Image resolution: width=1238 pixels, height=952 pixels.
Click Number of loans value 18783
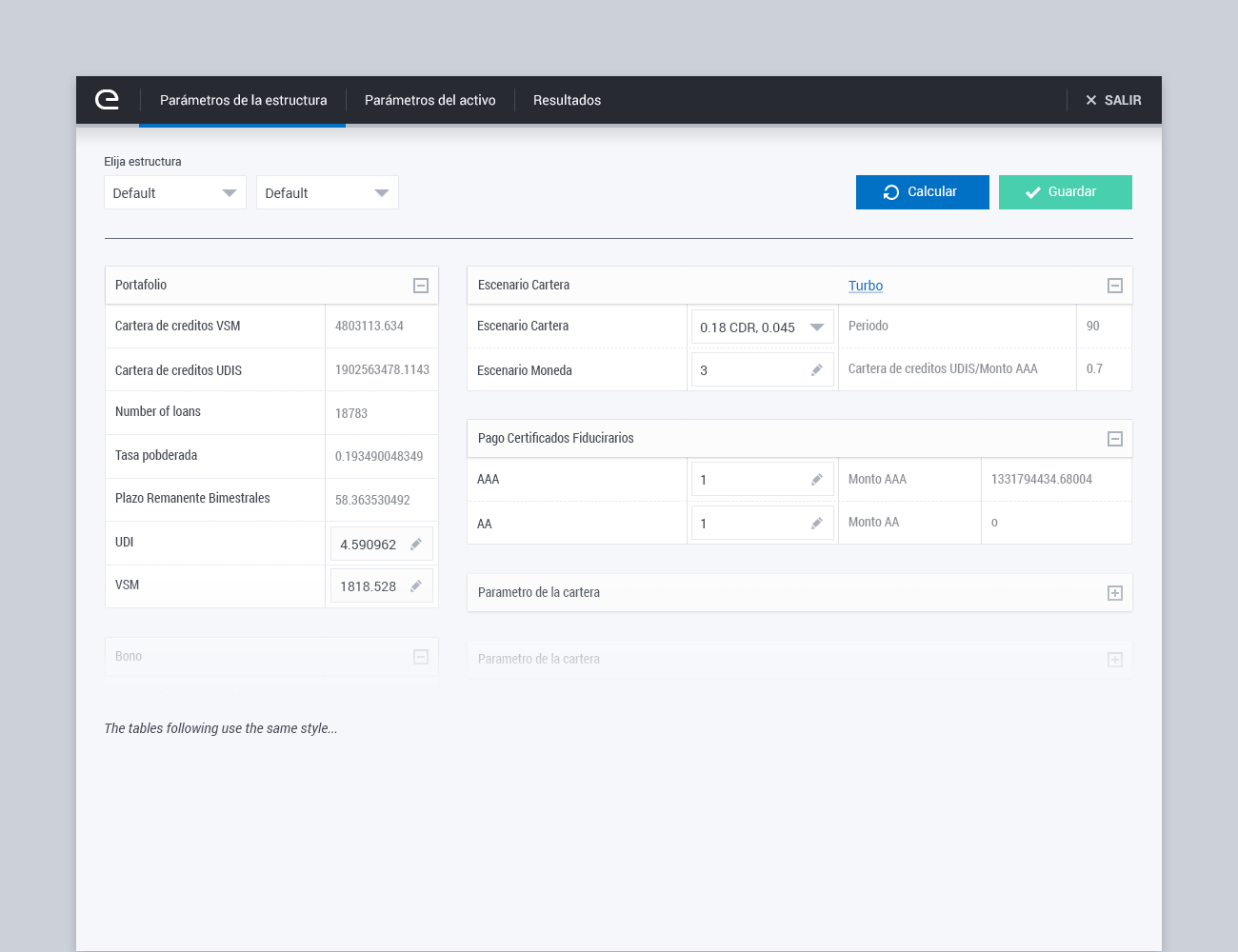pos(351,413)
